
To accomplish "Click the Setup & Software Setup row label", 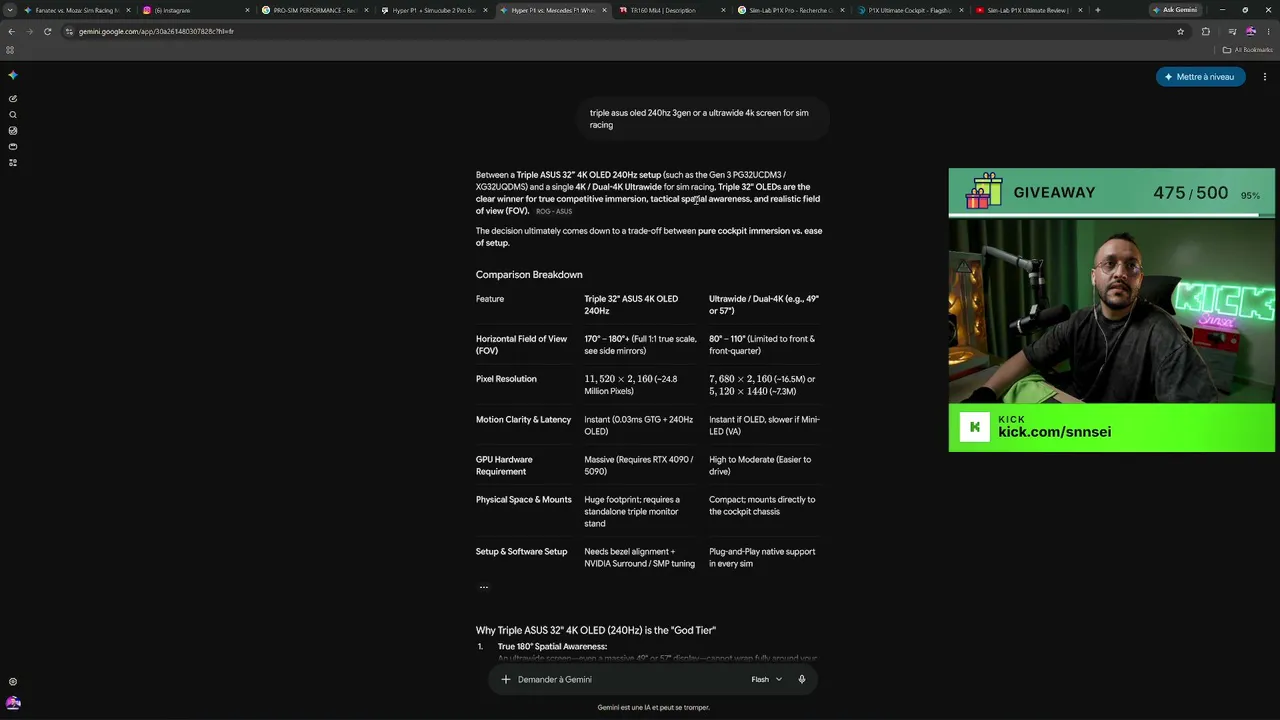I will [x=522, y=552].
